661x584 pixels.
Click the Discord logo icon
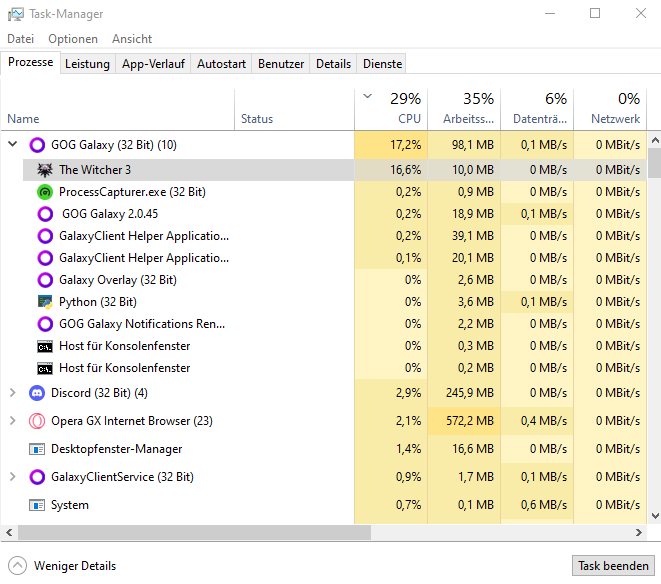(x=37, y=393)
